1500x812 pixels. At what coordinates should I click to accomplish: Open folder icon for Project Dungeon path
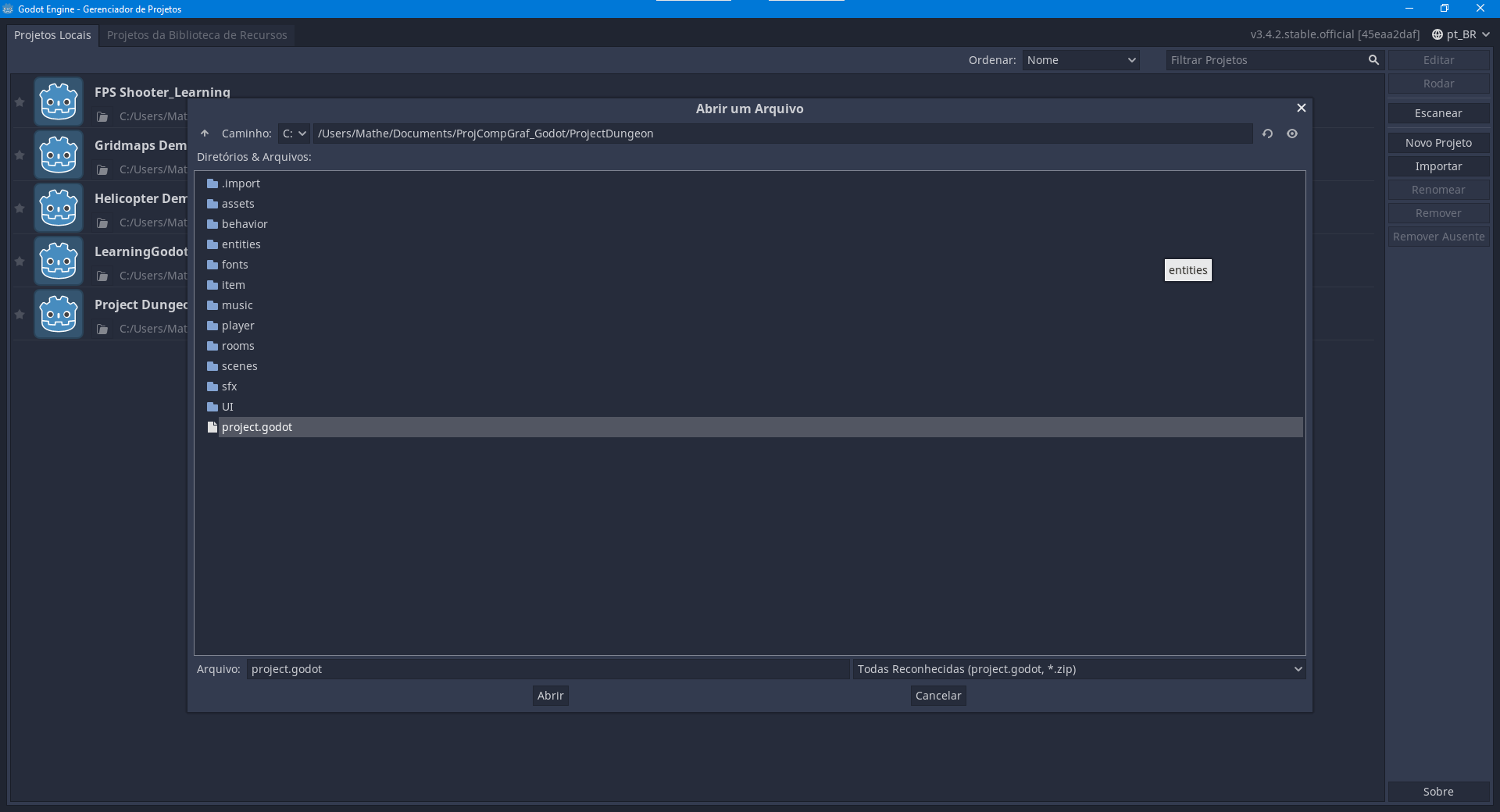[x=102, y=329]
